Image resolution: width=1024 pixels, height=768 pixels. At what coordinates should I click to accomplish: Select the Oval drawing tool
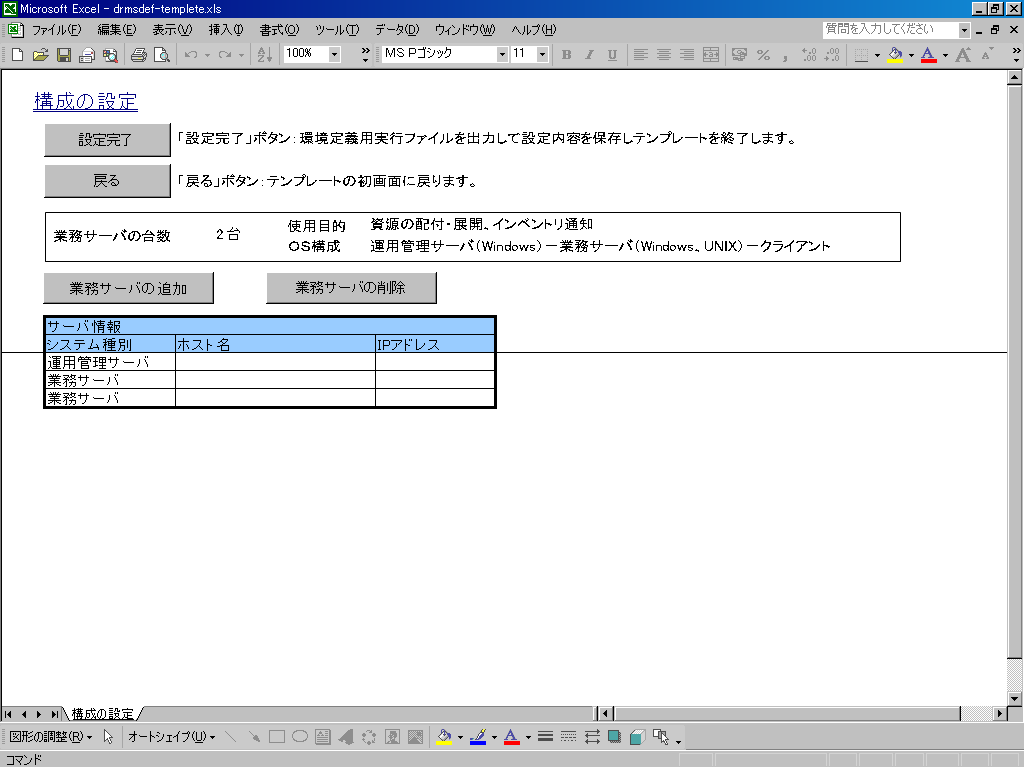click(300, 737)
